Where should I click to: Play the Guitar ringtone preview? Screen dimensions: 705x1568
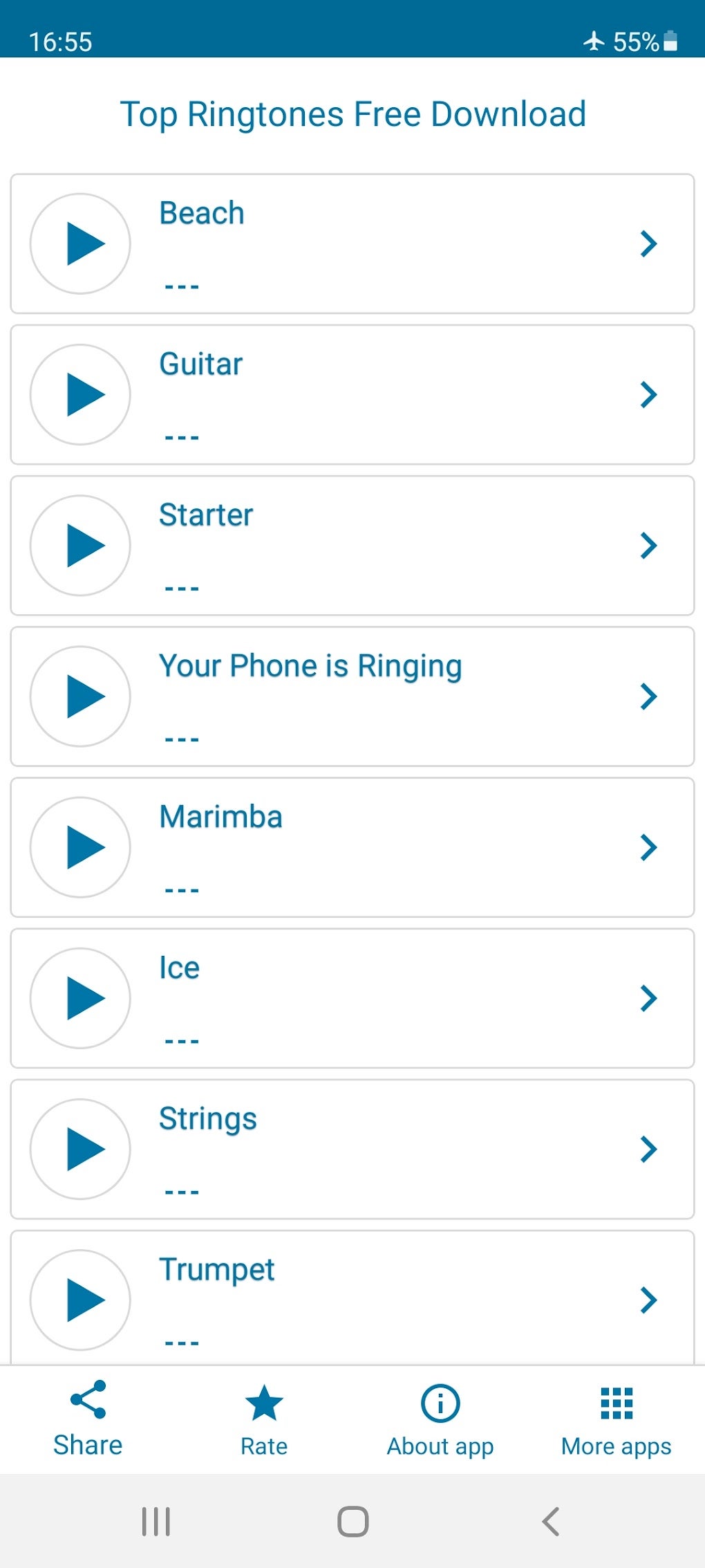pyautogui.click(x=81, y=394)
